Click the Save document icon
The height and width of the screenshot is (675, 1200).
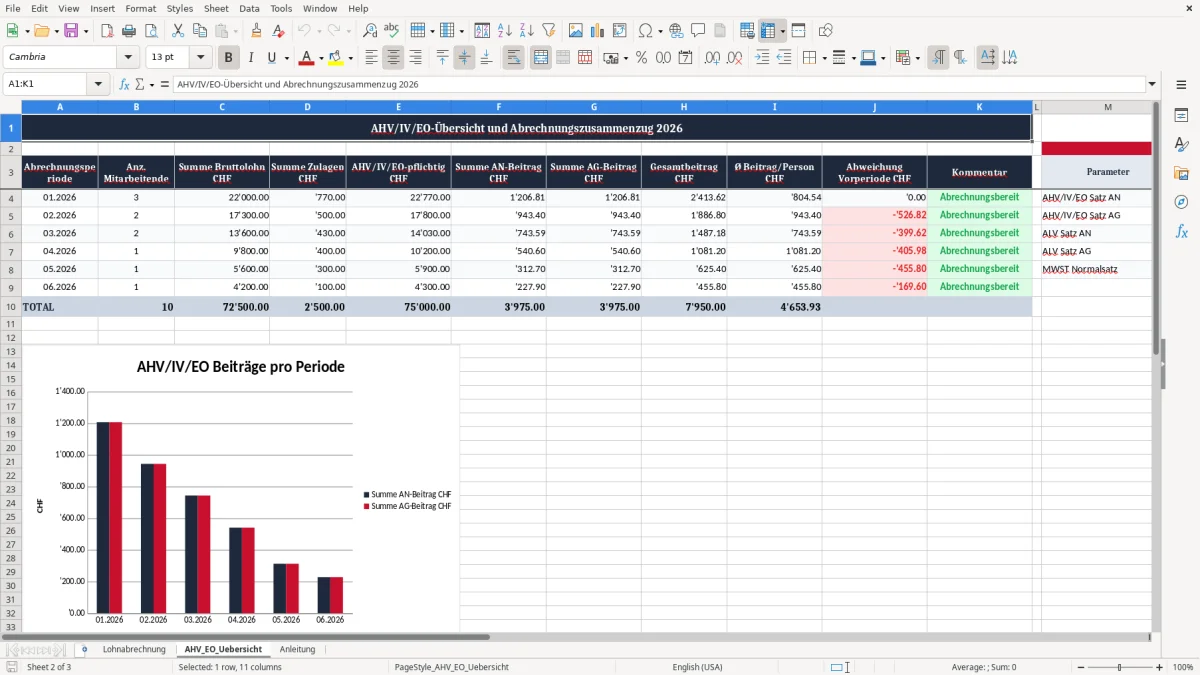tap(72, 31)
